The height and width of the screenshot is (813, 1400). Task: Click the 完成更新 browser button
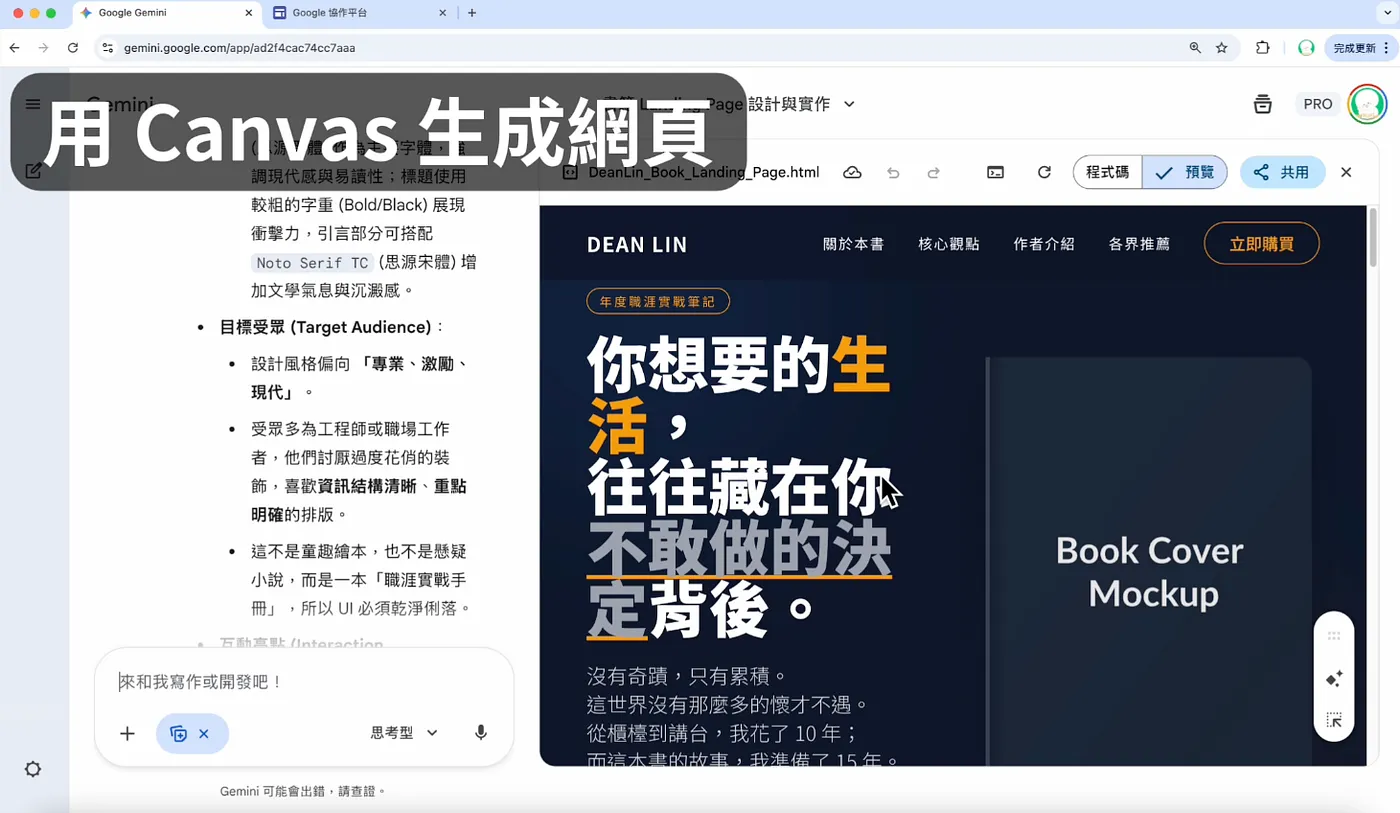click(x=1362, y=48)
